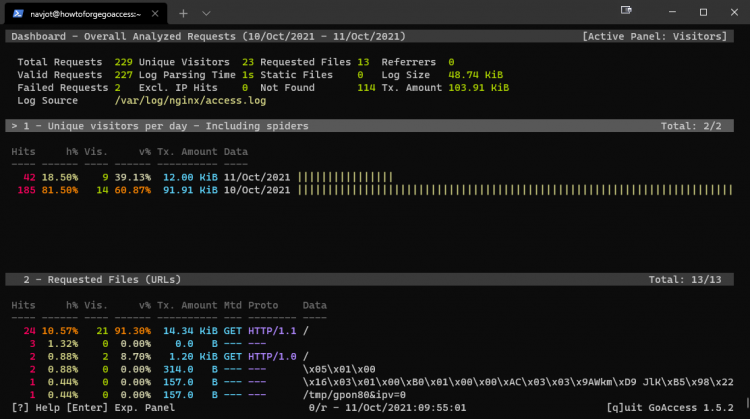The image size is (750, 419).
Task: Click the [?] Help option at bottom
Action: pos(36,408)
